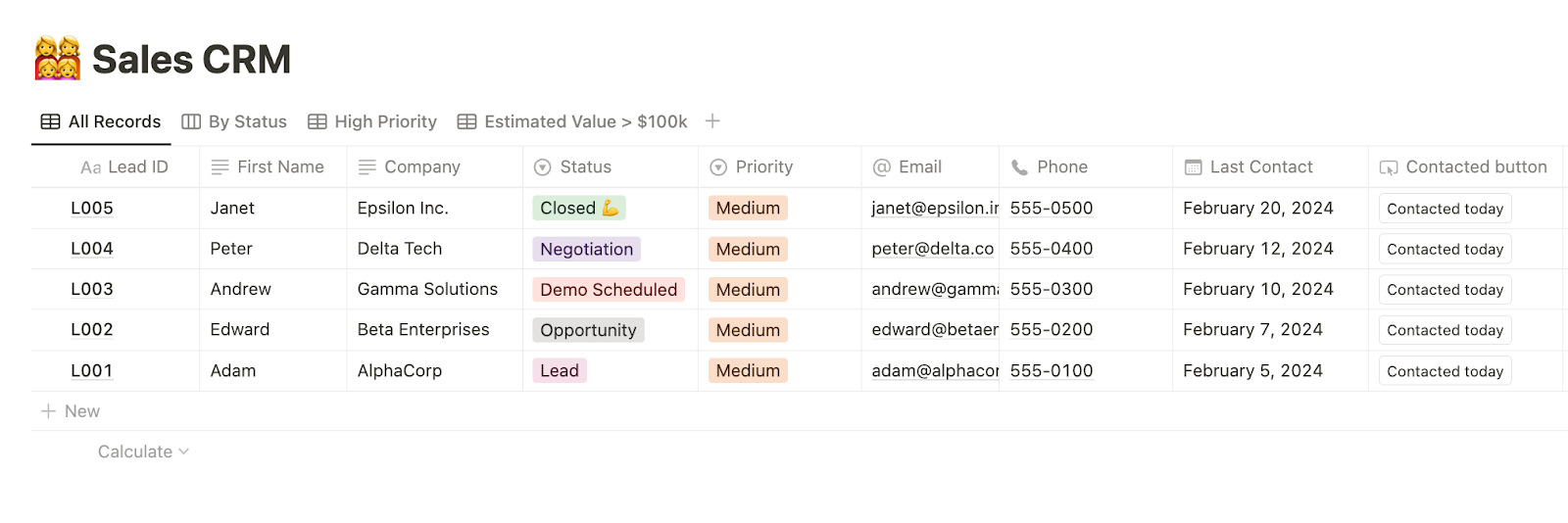Click the Email column at-sign icon
The width and height of the screenshot is (1568, 523).
point(882,167)
